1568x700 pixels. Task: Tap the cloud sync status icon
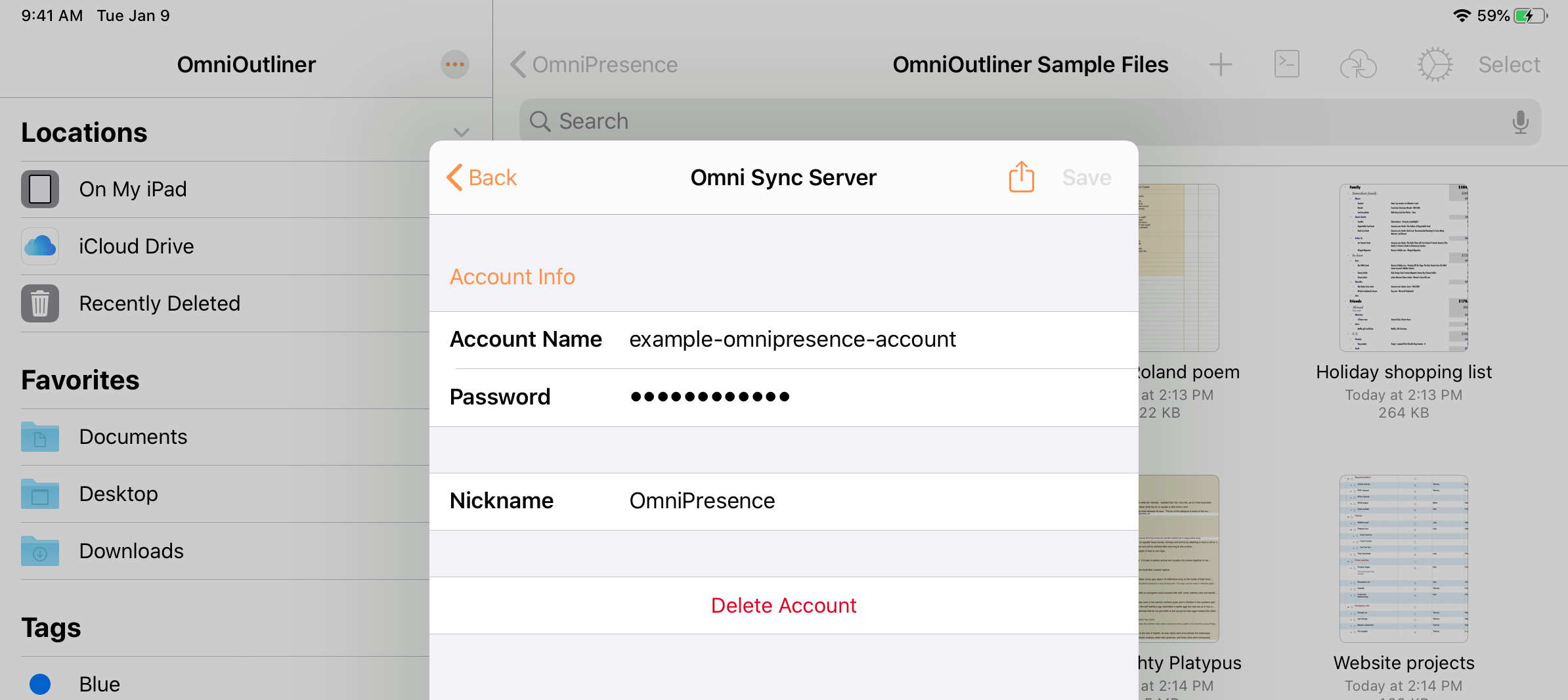click(x=1358, y=64)
